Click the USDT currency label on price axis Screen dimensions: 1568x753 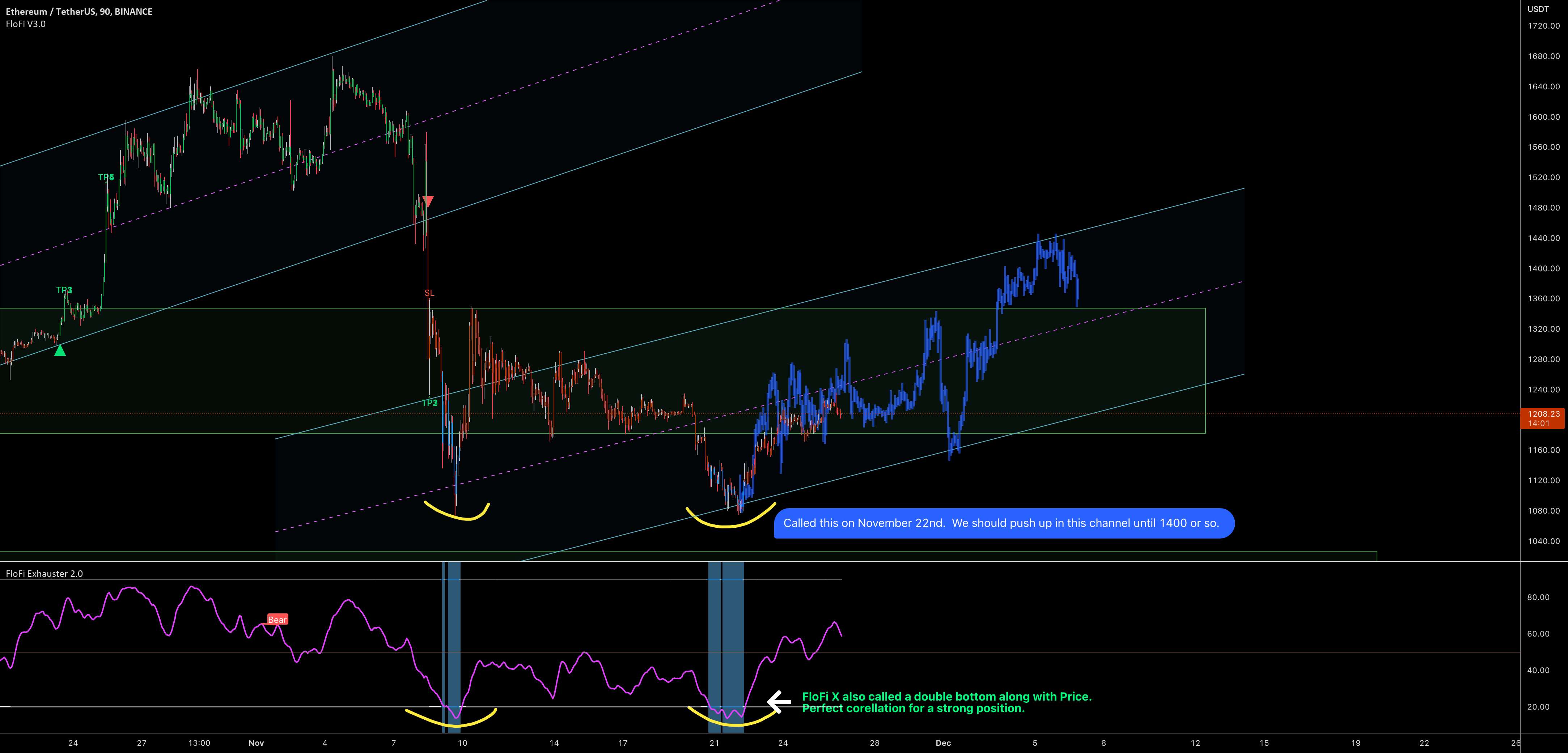point(1538,9)
